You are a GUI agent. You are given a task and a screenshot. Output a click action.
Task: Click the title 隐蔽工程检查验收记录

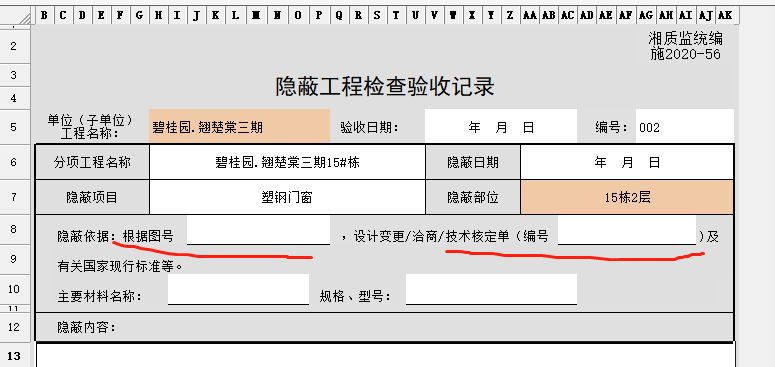pyautogui.click(x=385, y=87)
